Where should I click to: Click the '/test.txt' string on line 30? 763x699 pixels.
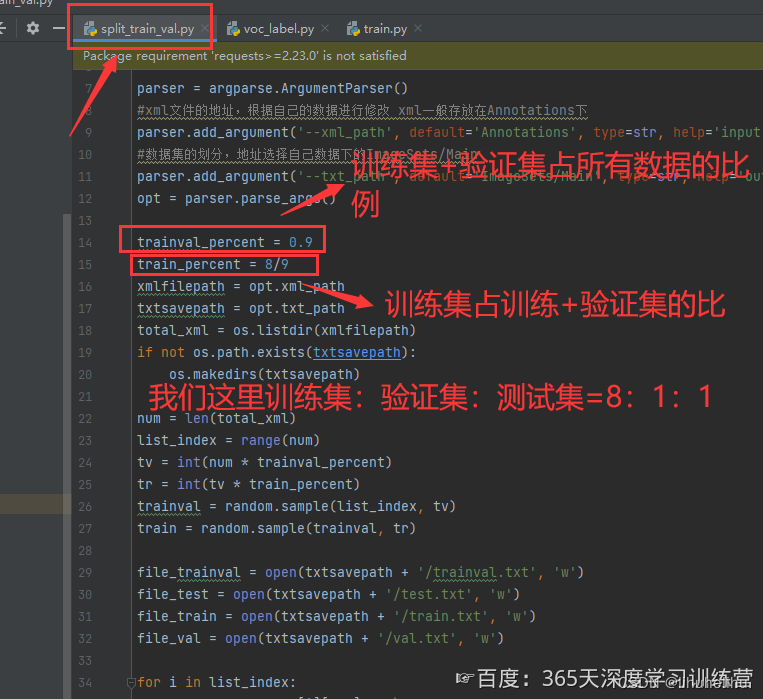(429, 594)
